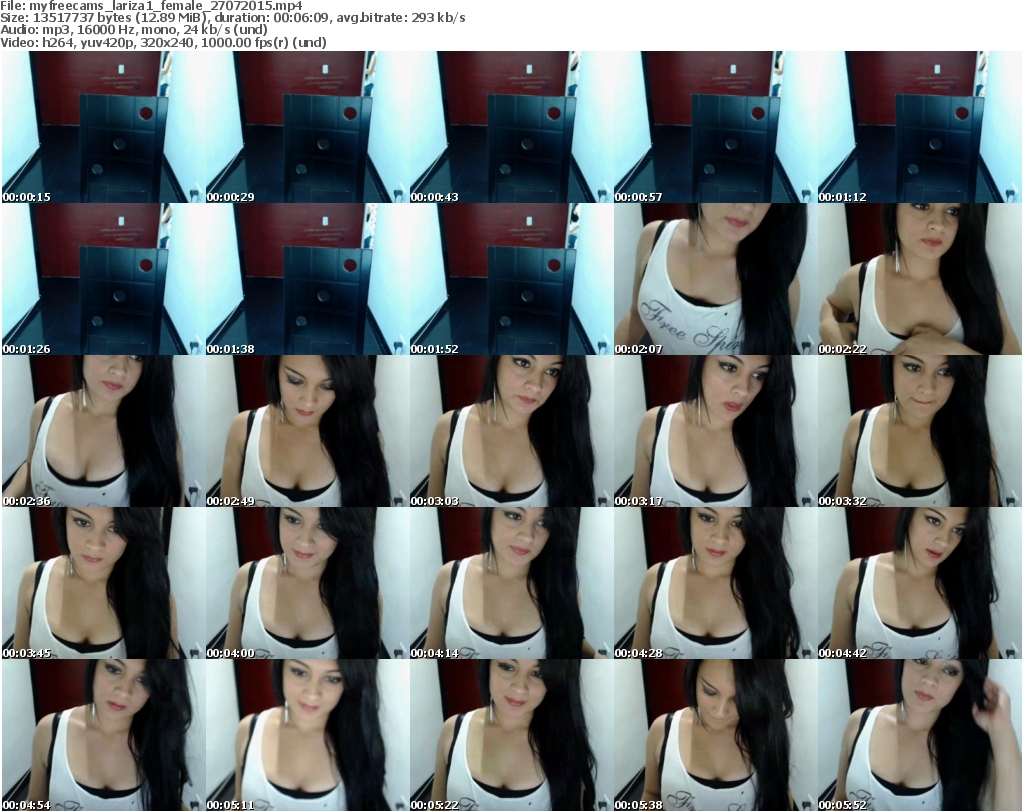Click the still marked 00:04:54
Screen dimensions: 1024x811
[104, 735]
